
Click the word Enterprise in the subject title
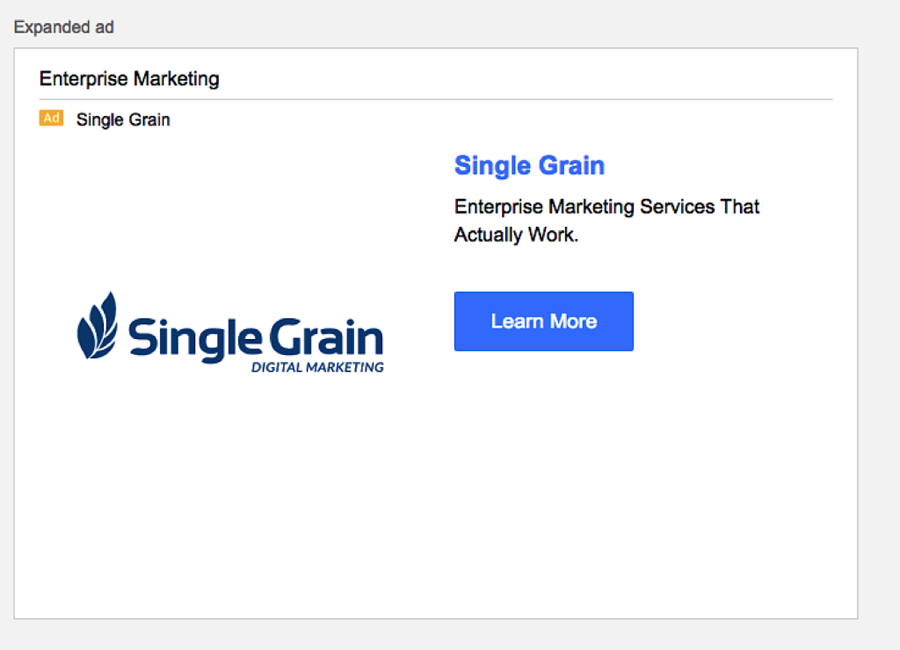click(83, 78)
